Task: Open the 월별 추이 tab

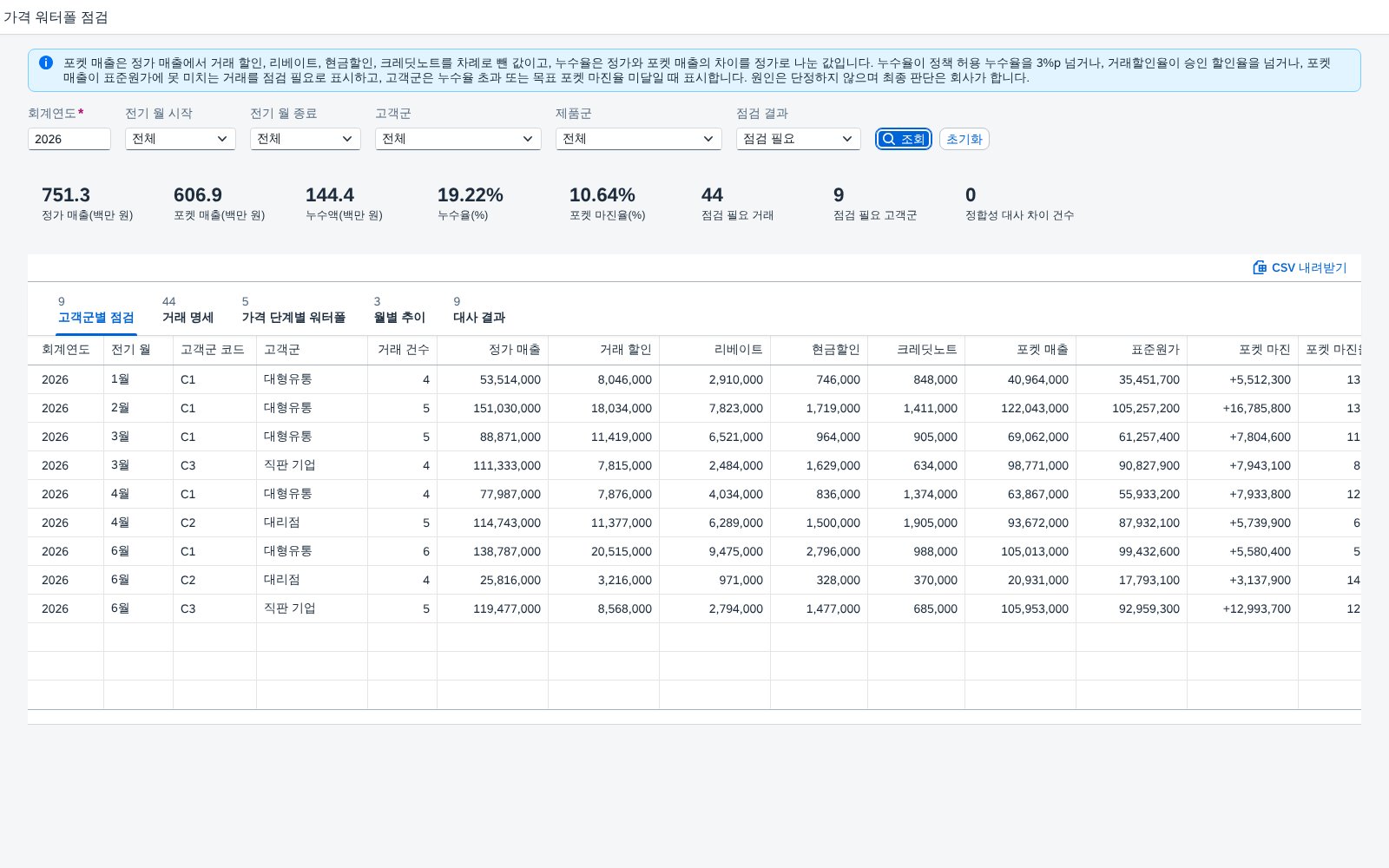Action: [x=399, y=310]
